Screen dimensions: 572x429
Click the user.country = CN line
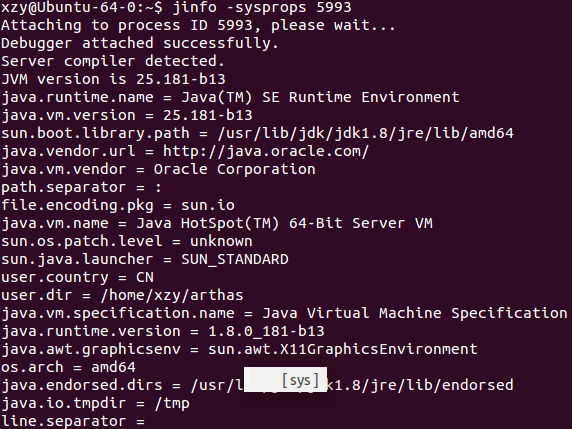pos(77,277)
